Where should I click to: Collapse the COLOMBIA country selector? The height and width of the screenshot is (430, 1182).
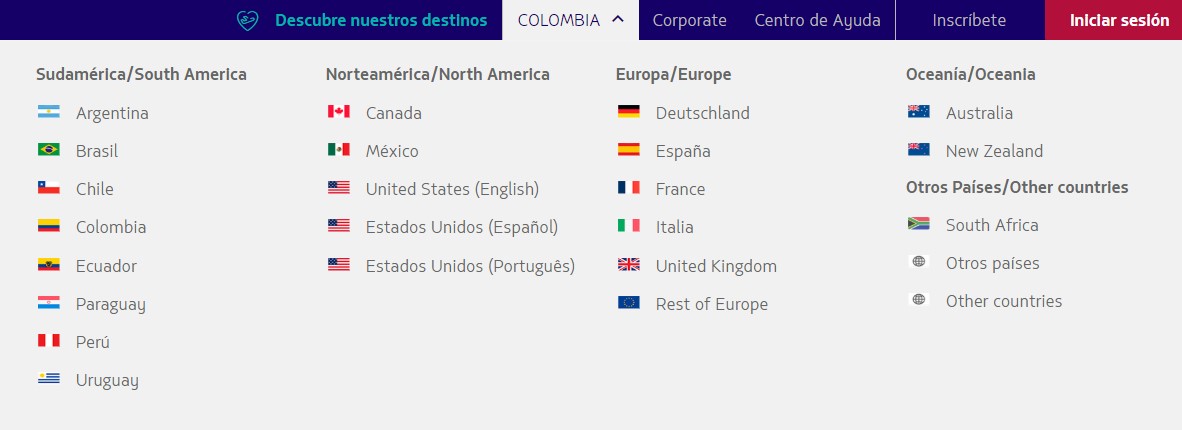click(570, 20)
